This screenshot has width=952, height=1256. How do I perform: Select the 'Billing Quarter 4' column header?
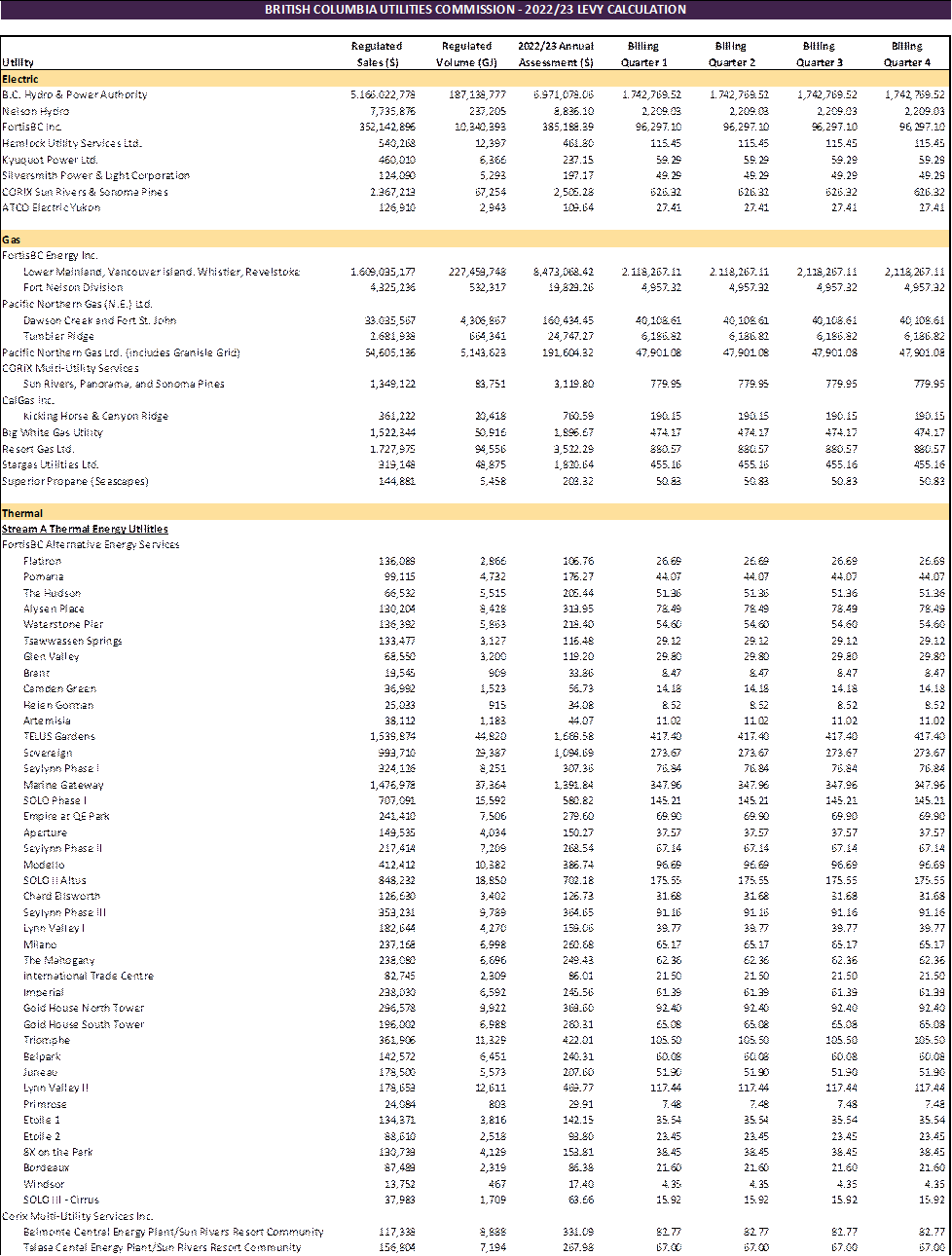(906, 55)
